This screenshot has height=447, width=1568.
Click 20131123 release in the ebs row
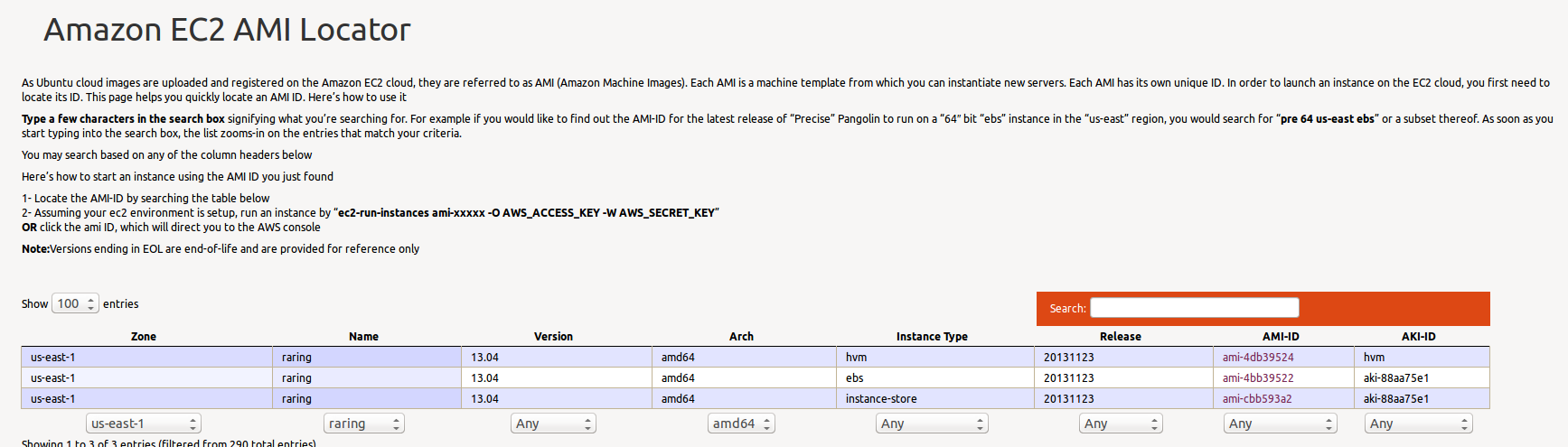[1069, 378]
